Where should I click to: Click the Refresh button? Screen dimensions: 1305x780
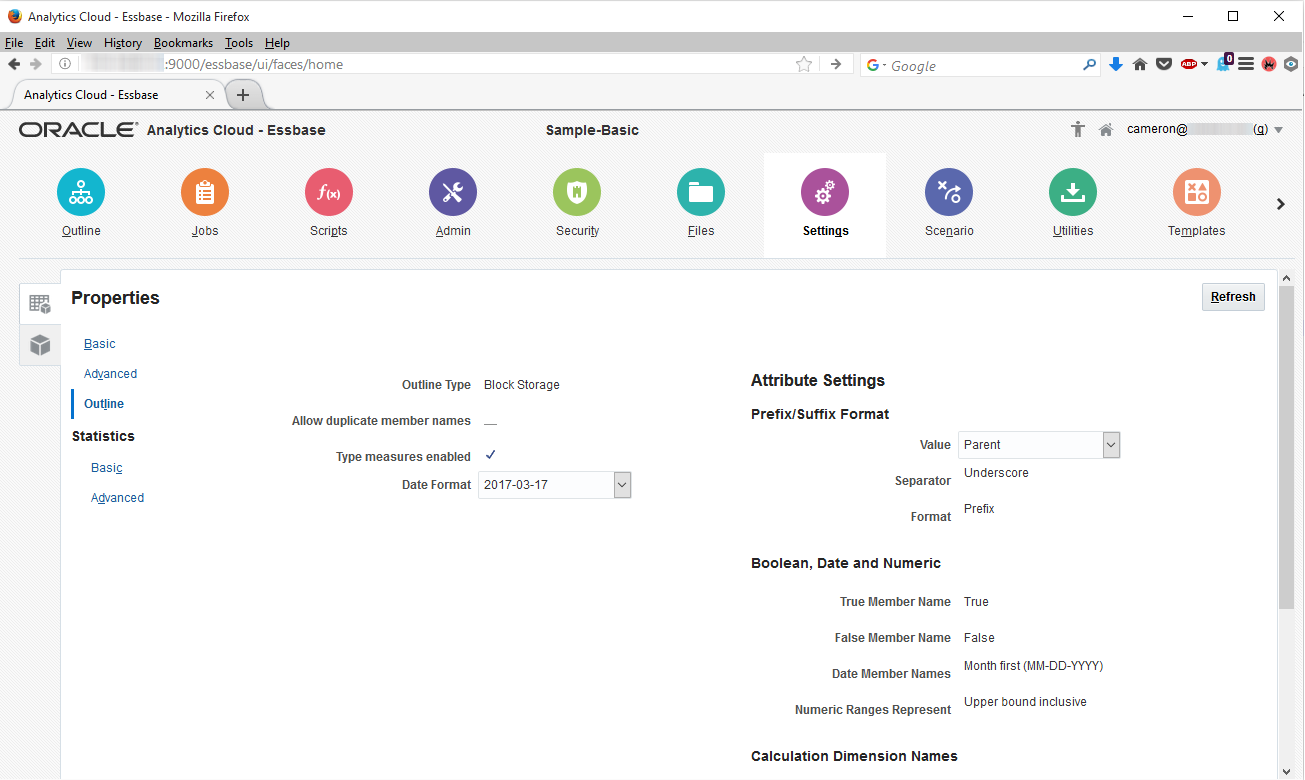pos(1233,297)
